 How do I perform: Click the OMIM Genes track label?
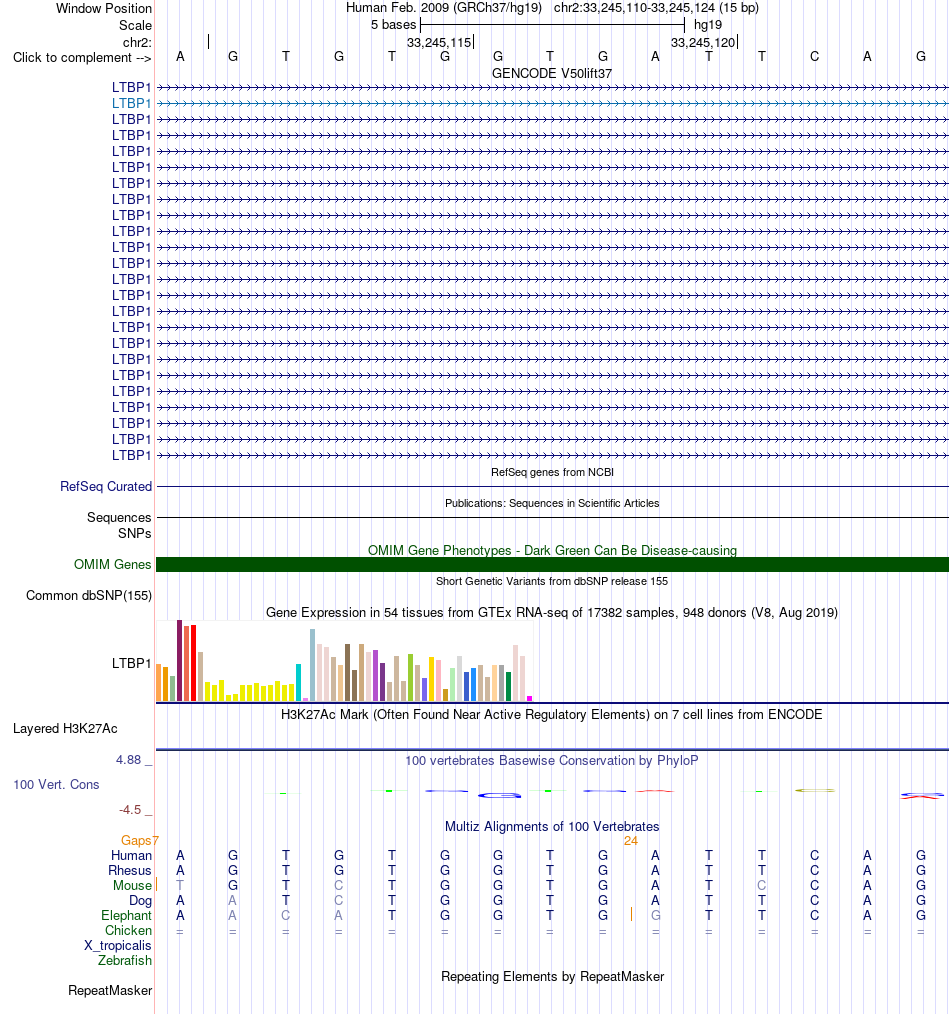pos(113,565)
